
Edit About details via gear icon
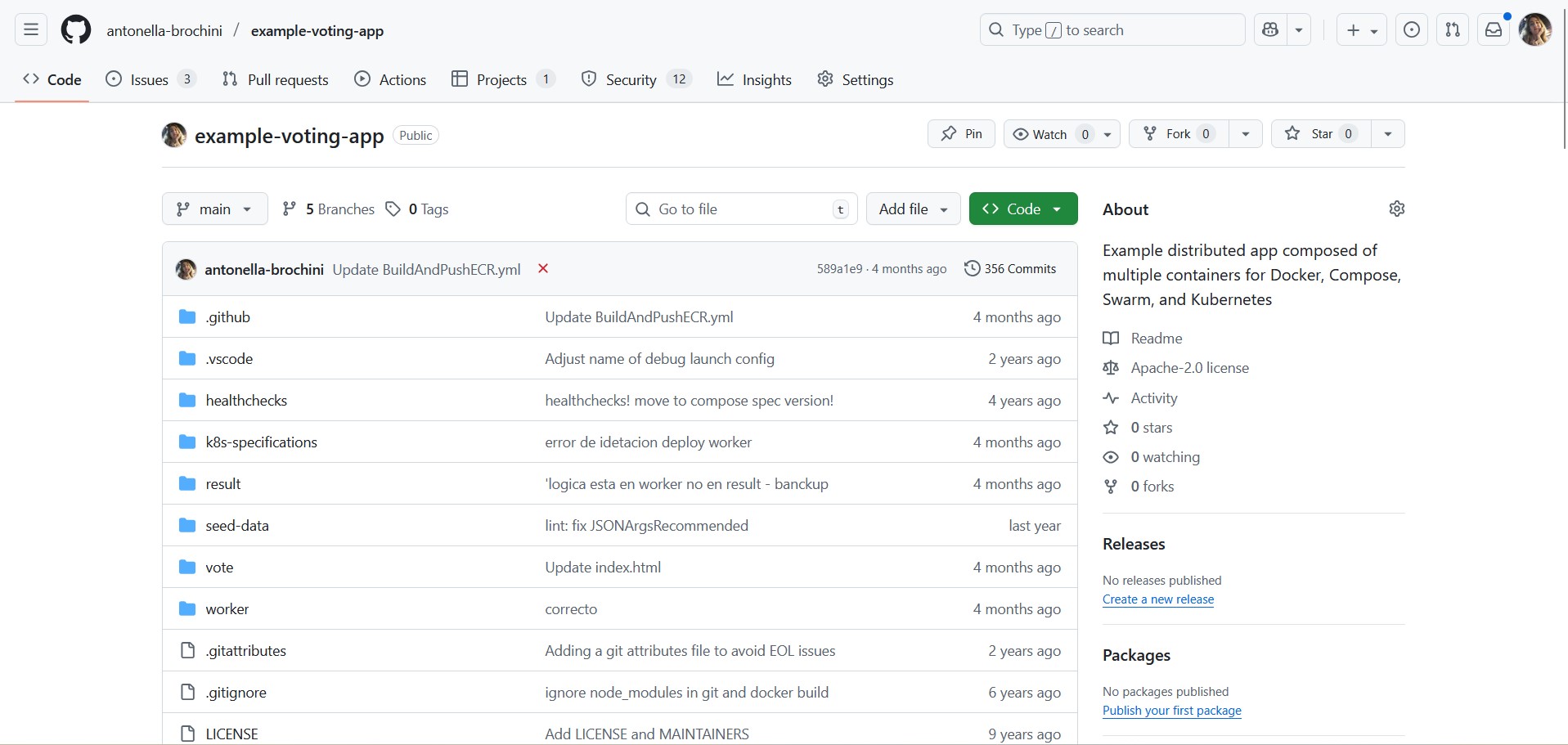coord(1396,209)
